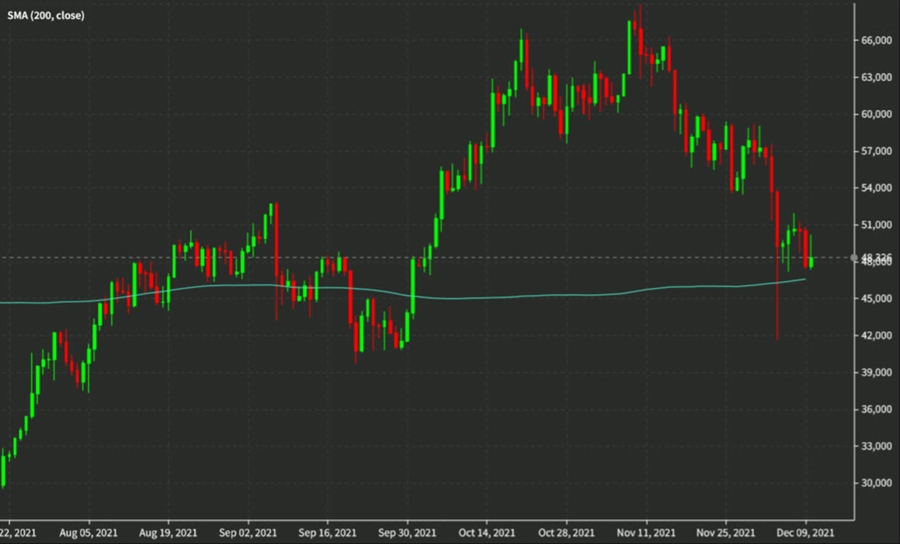The height and width of the screenshot is (544, 900).
Task: Click the right end of the SMA line
Action: tap(805, 280)
